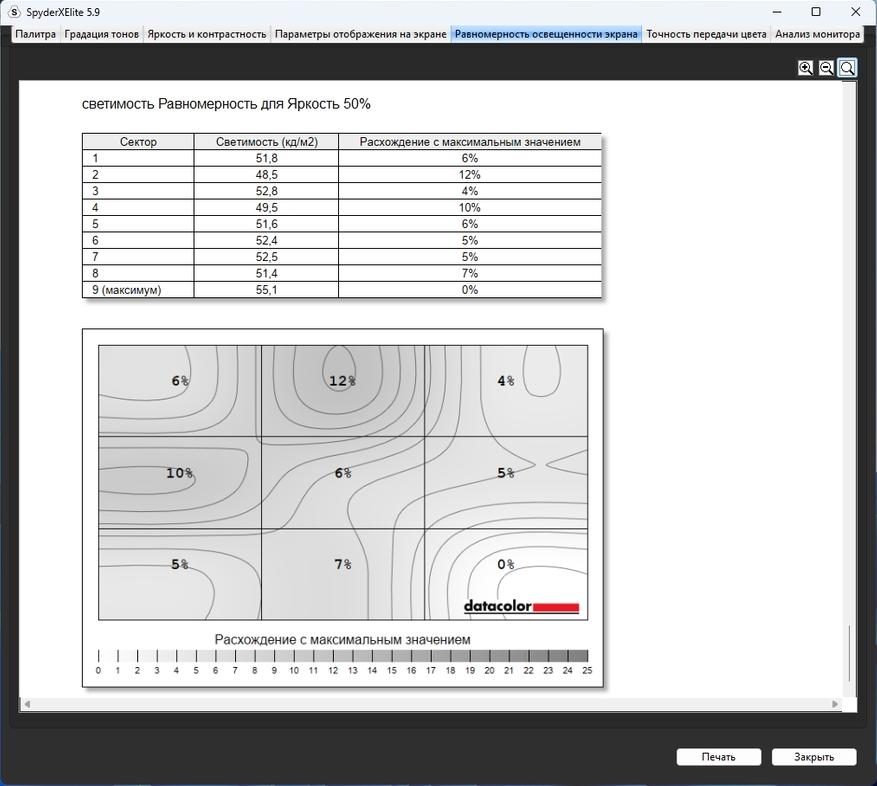The image size is (877, 786).
Task: Click the SpyderXElite app icon in title bar
Action: [13, 12]
